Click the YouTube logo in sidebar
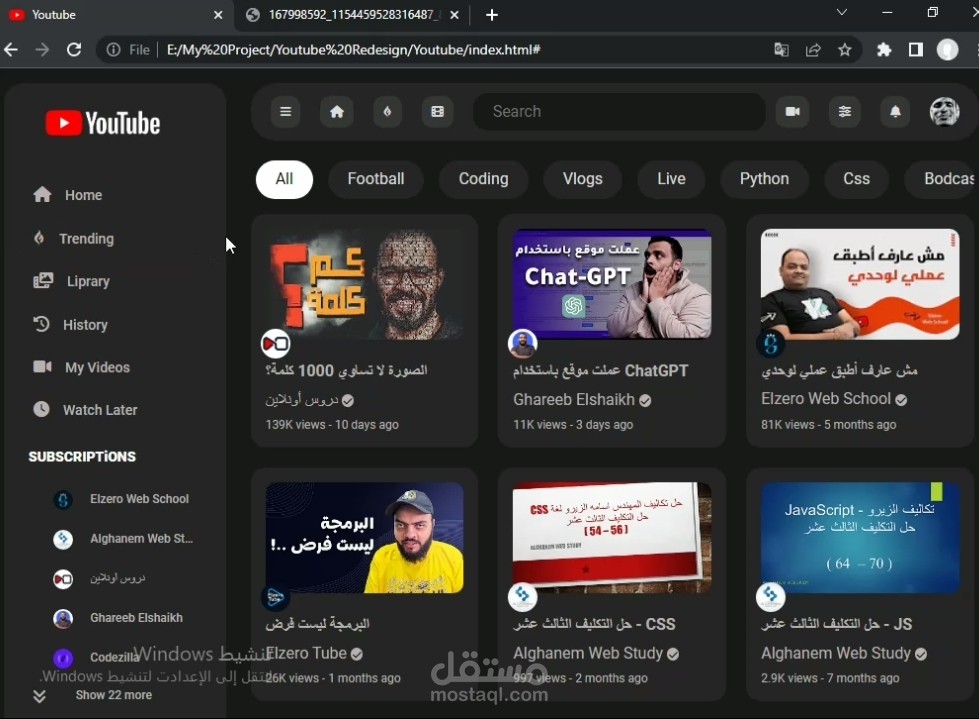The height and width of the screenshot is (719, 979). [103, 123]
